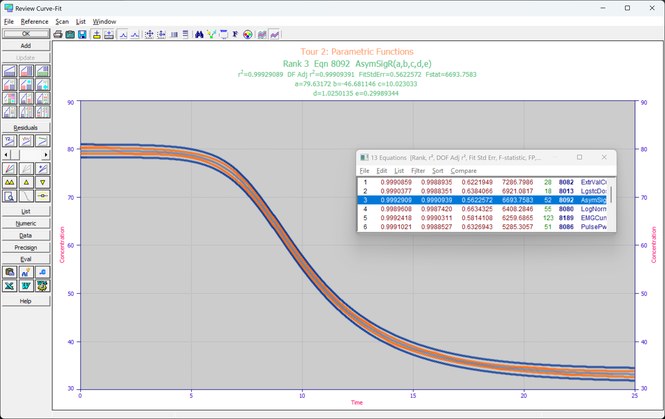
Task: Click the 'Time' x-axis label
Action: [x=357, y=402]
